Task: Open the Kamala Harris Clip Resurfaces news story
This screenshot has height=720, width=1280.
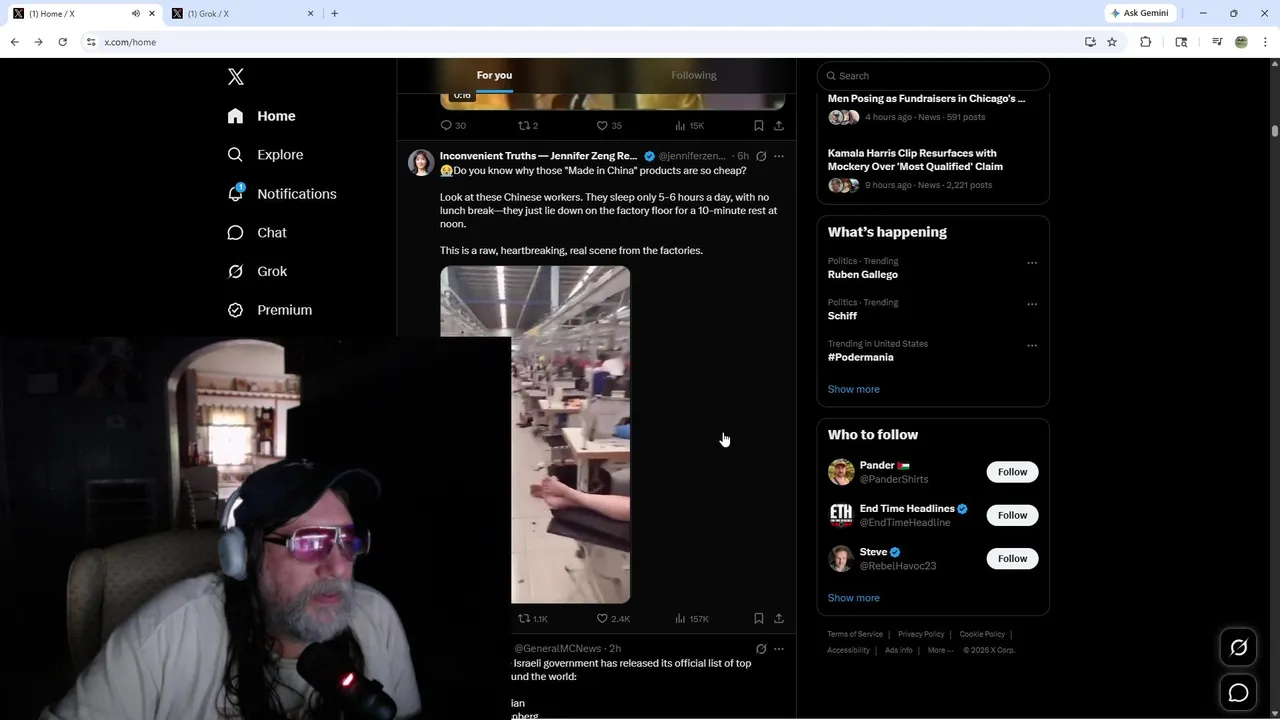Action: coord(915,160)
